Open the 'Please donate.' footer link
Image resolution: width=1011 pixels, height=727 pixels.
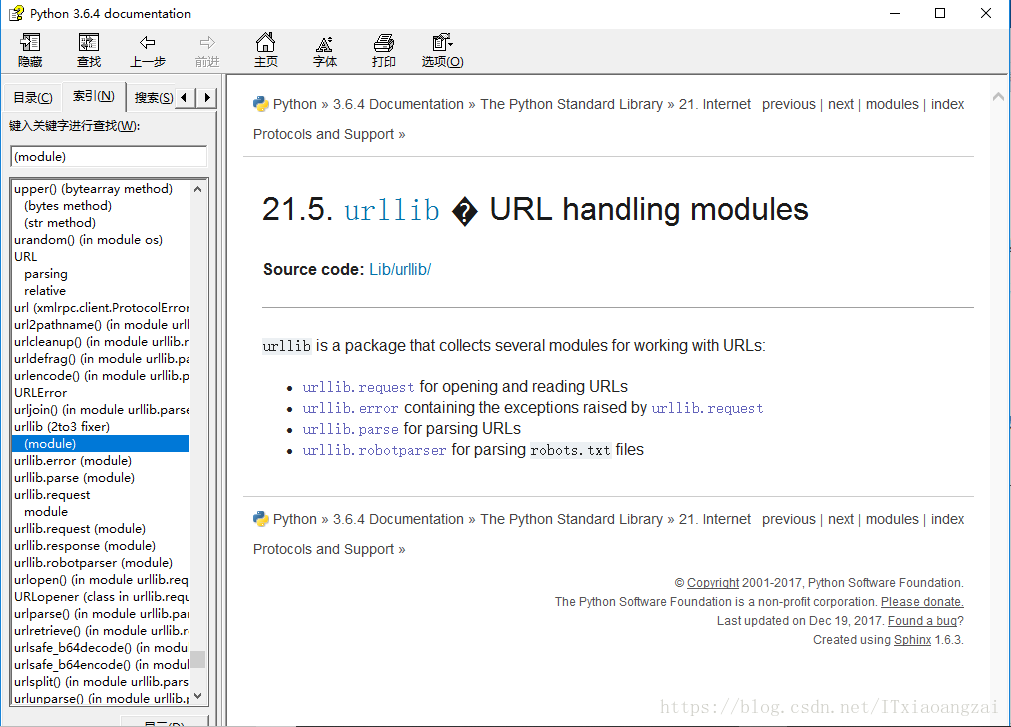[x=922, y=602]
